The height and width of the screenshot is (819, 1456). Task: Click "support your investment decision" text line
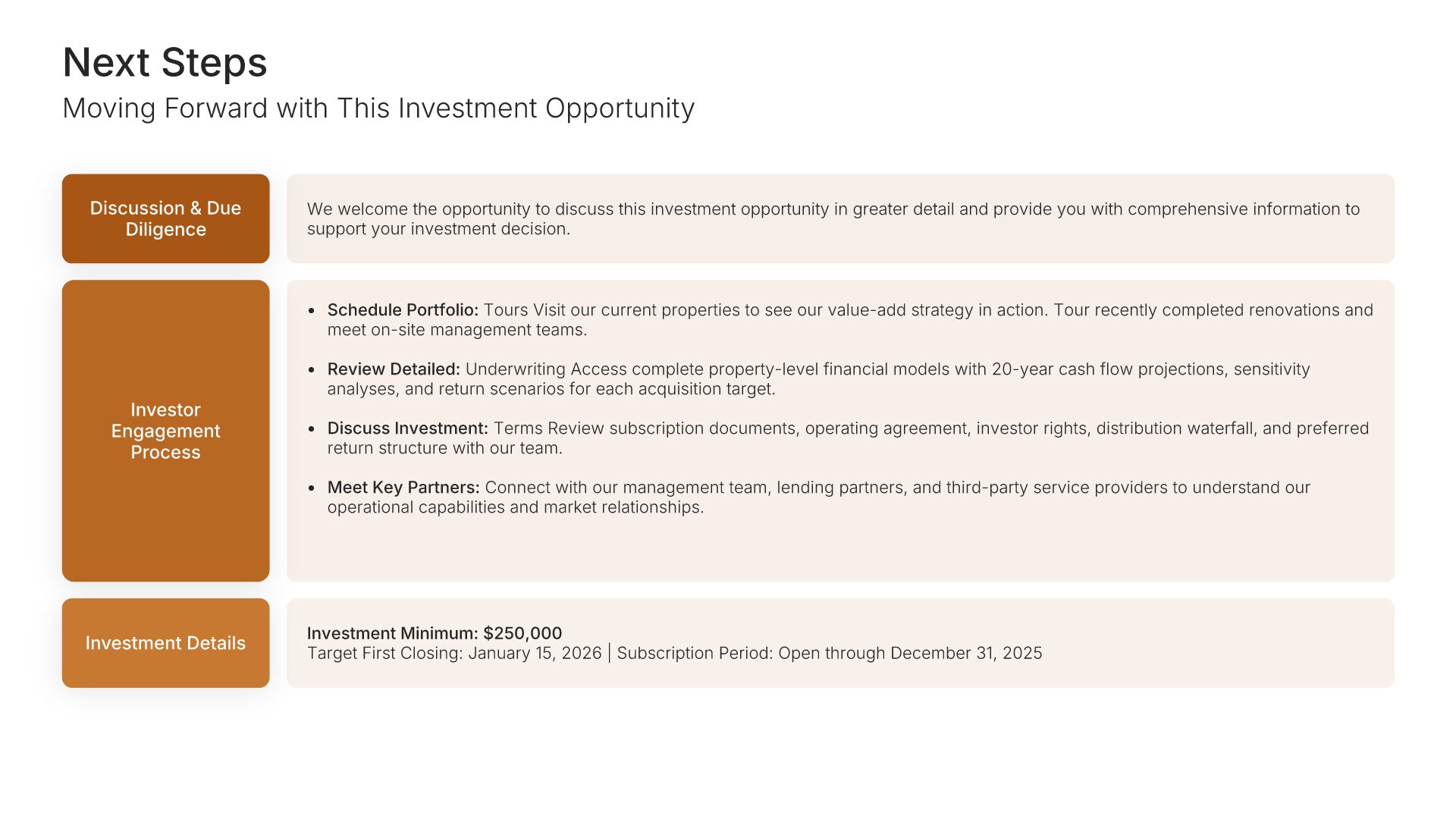tap(438, 229)
